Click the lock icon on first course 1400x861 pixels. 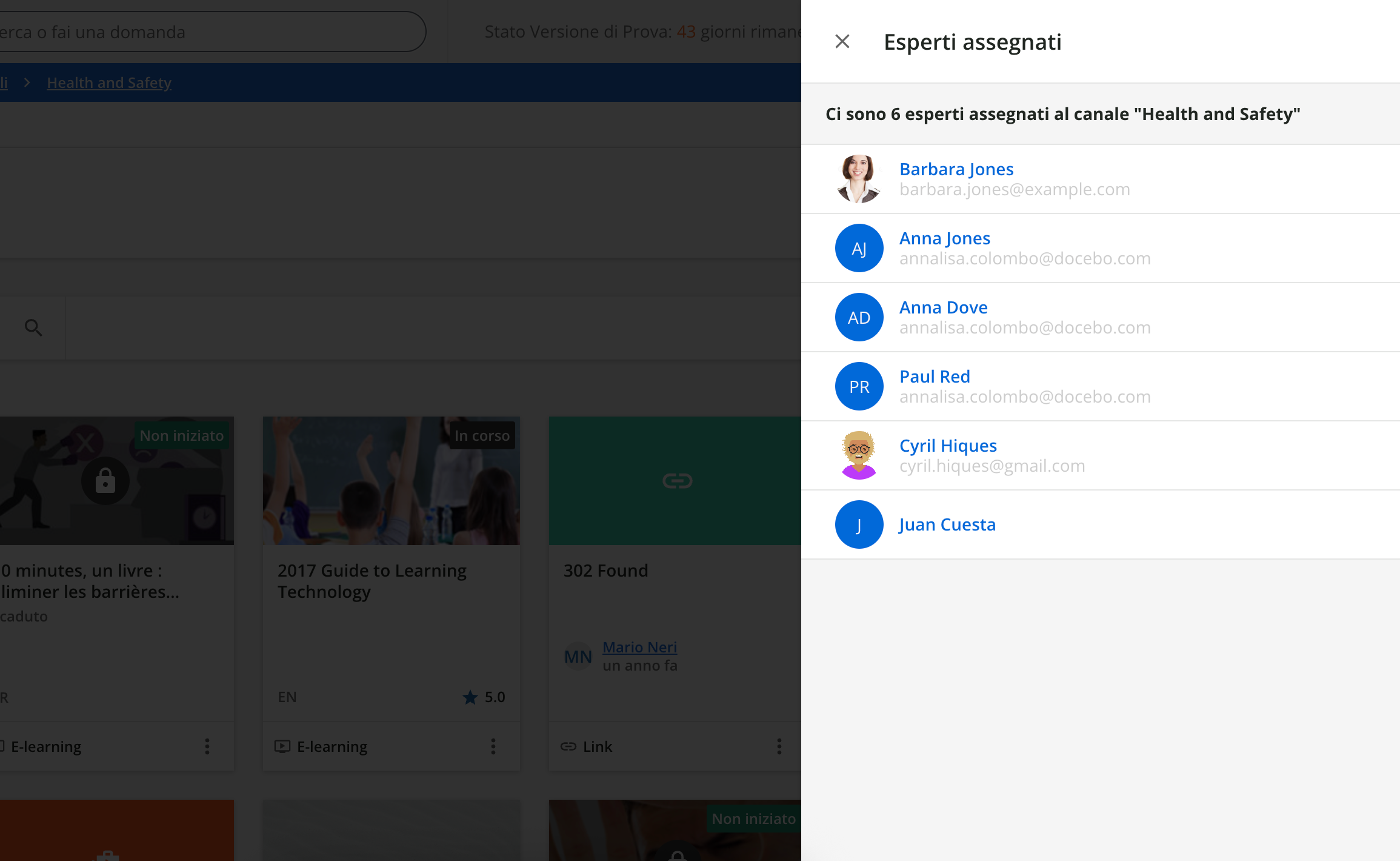pyautogui.click(x=105, y=481)
